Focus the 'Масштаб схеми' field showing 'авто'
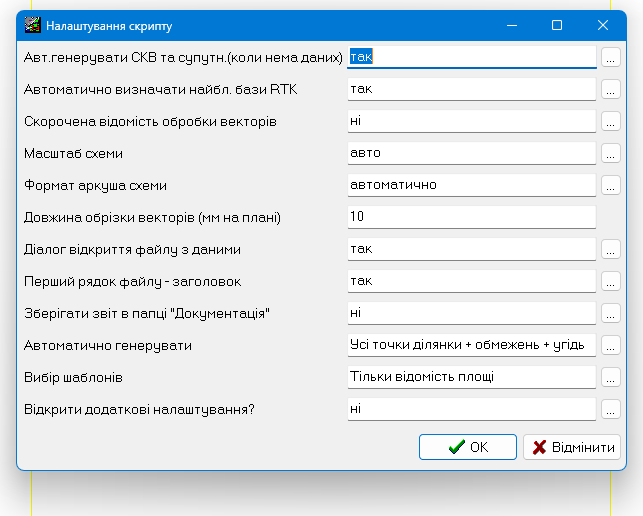The image size is (643, 516). pyautogui.click(x=471, y=153)
